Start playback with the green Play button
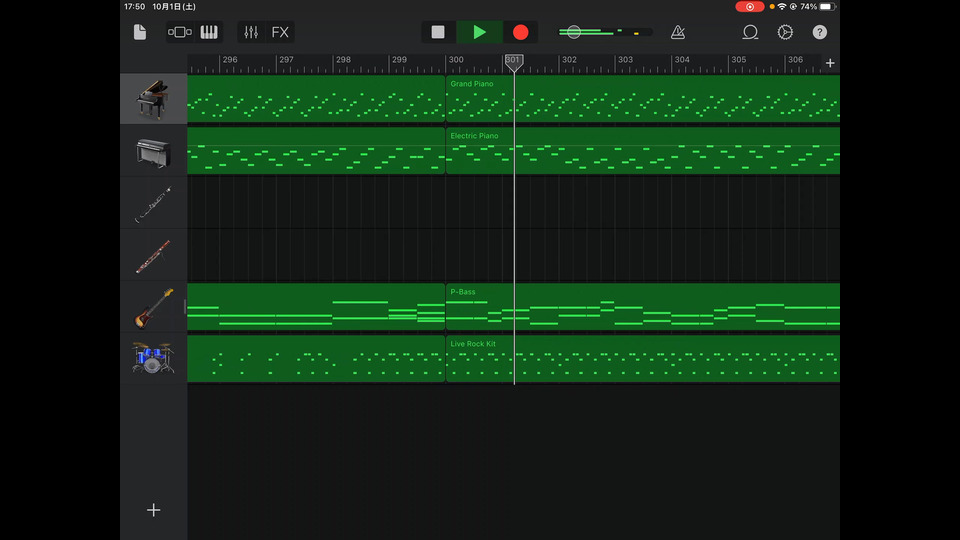 click(479, 32)
